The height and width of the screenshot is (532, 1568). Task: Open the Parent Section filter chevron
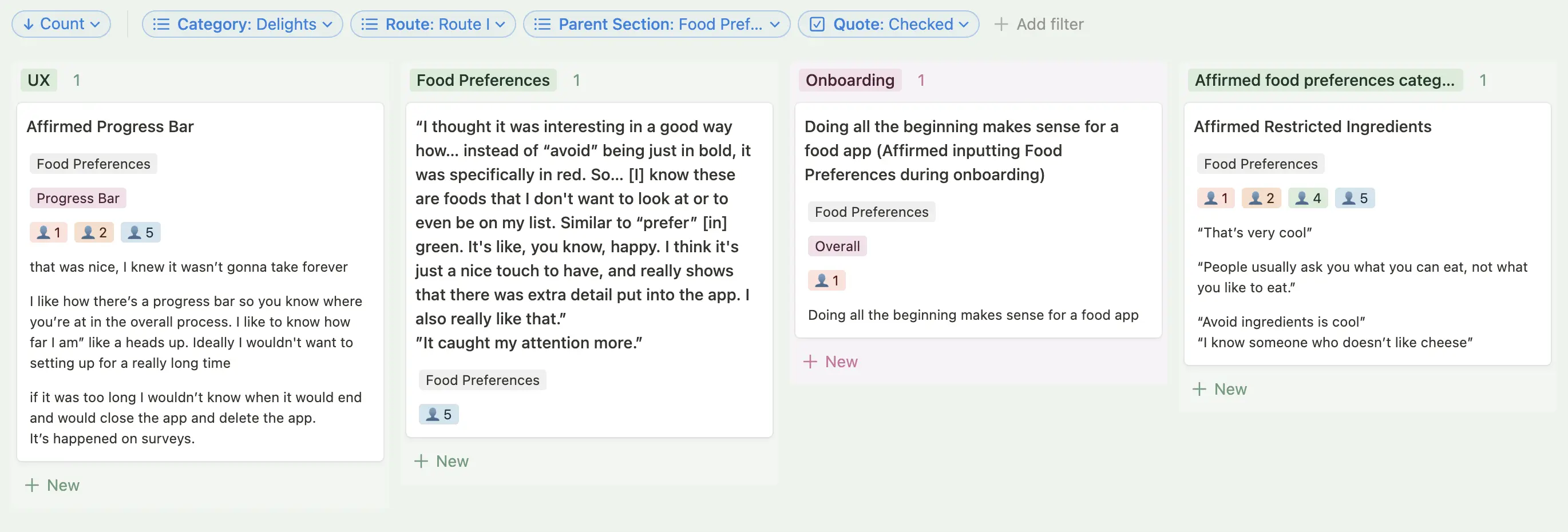(x=775, y=25)
